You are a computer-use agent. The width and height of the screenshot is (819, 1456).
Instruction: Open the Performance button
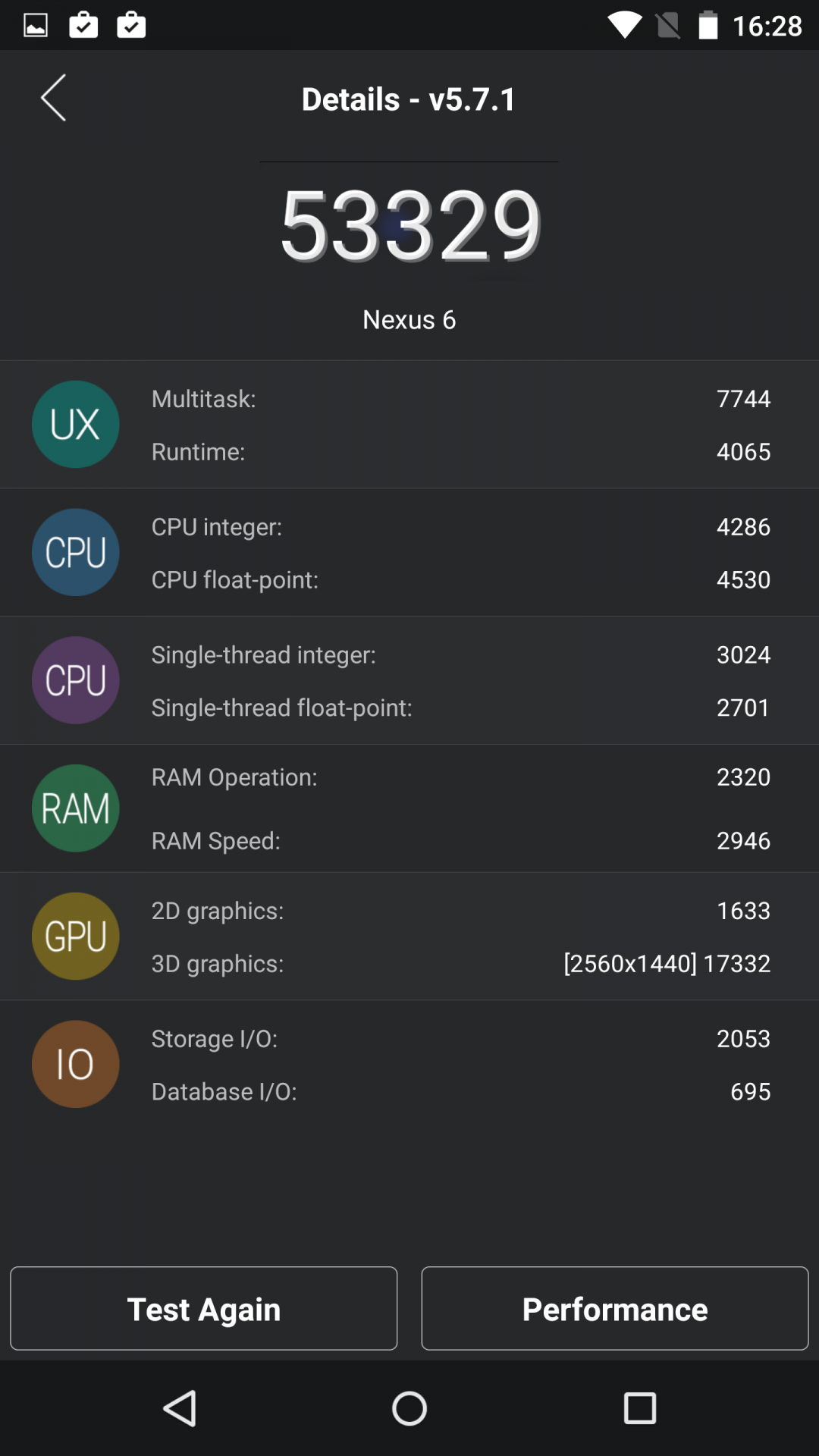tap(614, 1308)
